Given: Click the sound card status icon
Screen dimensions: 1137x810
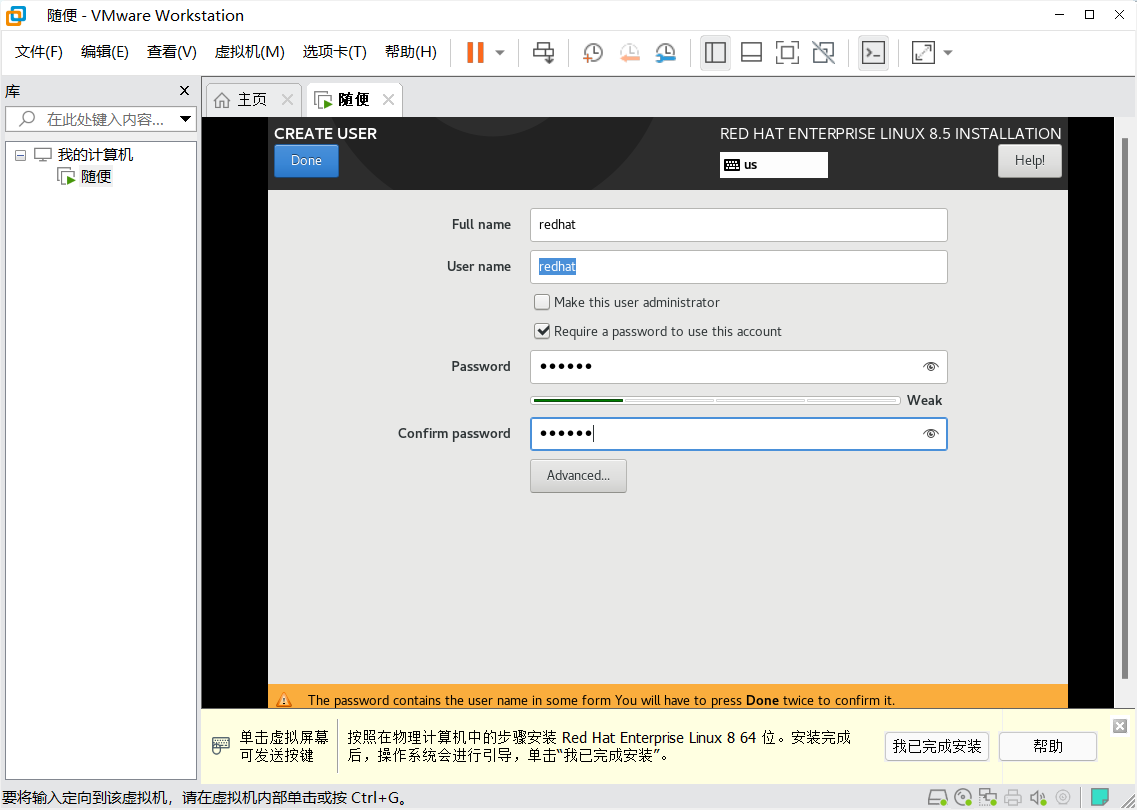Looking at the screenshot, I should pyautogui.click(x=1038, y=798).
